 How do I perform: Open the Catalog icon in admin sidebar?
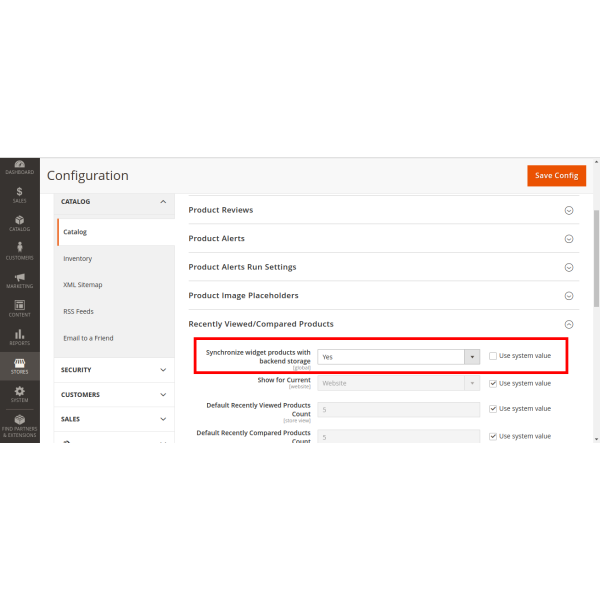tap(19, 221)
